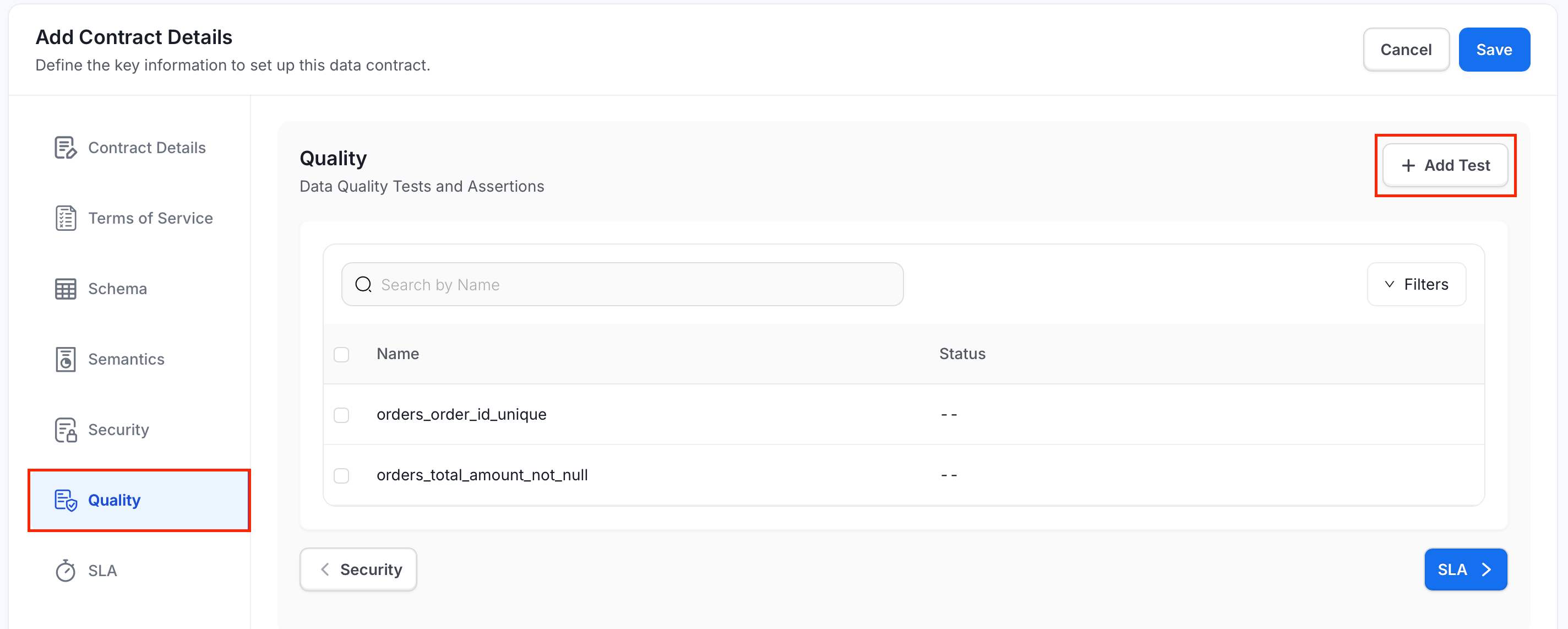Click the orders_order_id_unique test name

coord(461,415)
